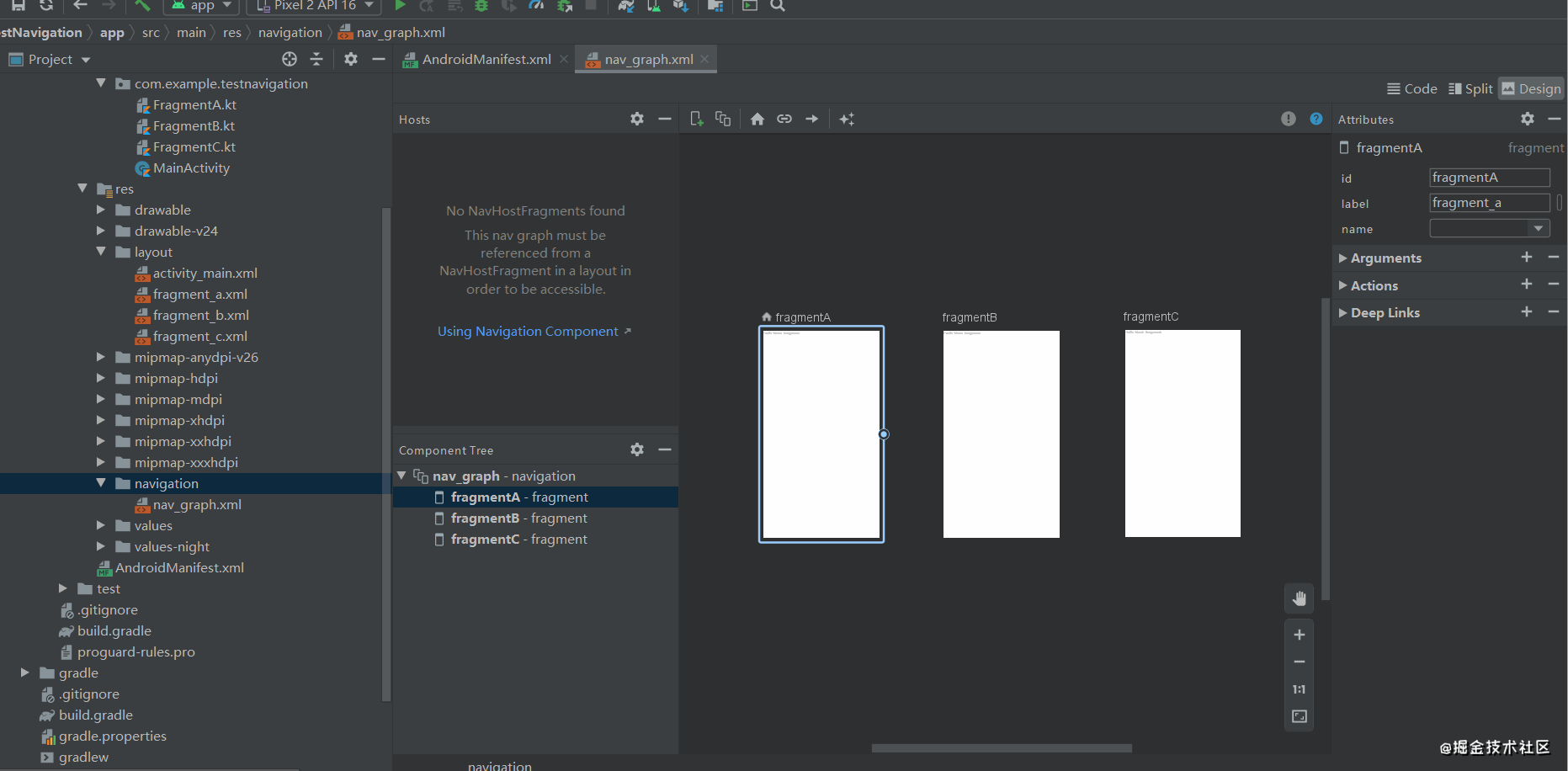Click the horizontal scrollbar below the canvas
This screenshot has width=1568, height=771.
pos(1002,747)
